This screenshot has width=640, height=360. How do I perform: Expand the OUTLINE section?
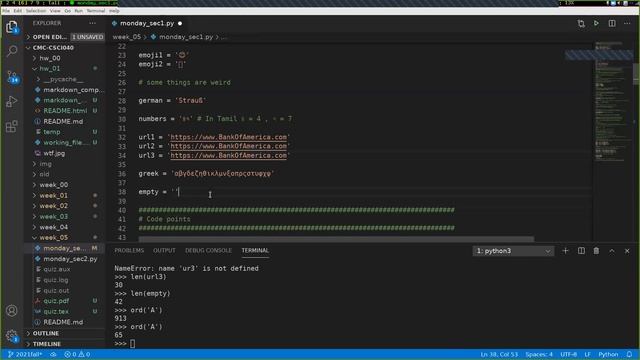point(65,333)
